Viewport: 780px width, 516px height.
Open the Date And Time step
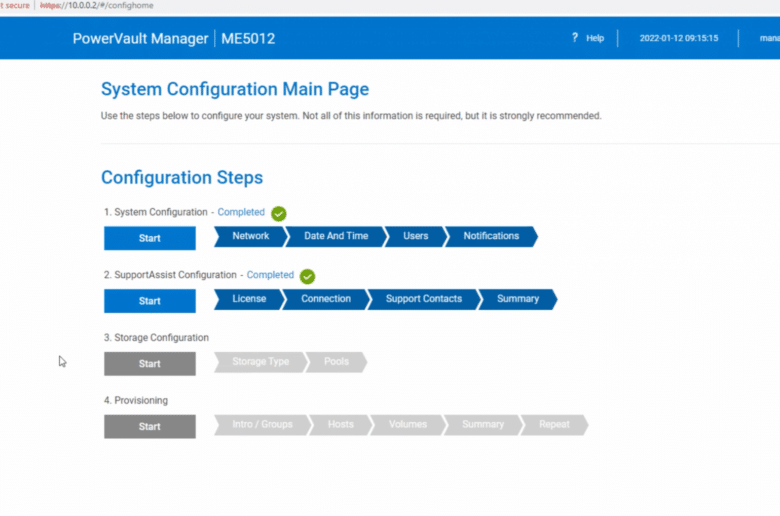336,236
